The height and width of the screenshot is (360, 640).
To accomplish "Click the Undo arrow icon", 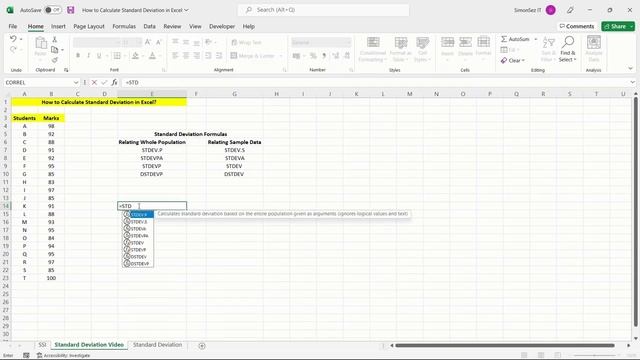I will click(x=13, y=39).
